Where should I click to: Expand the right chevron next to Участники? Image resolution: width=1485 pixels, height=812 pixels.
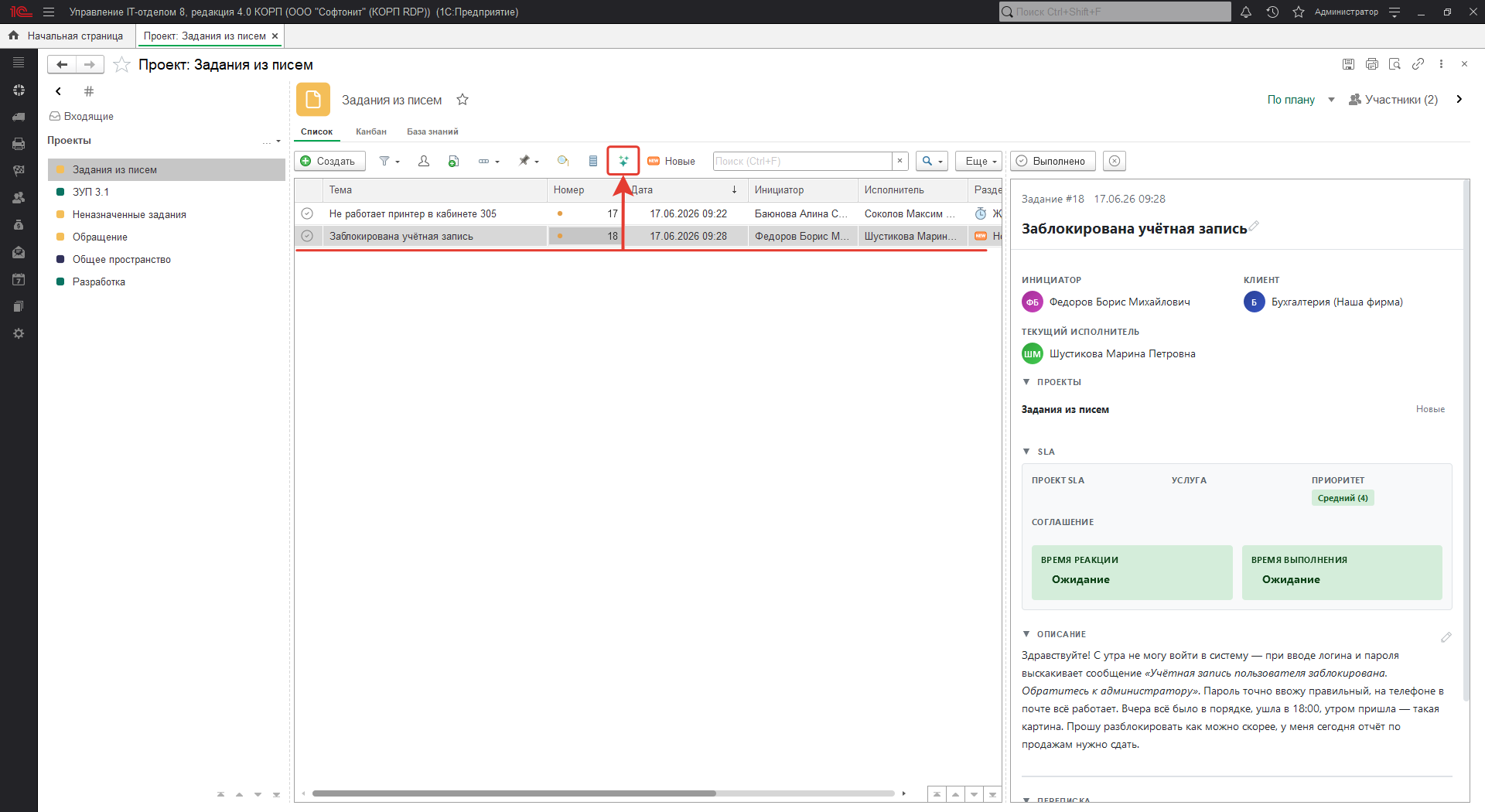pyautogui.click(x=1459, y=99)
